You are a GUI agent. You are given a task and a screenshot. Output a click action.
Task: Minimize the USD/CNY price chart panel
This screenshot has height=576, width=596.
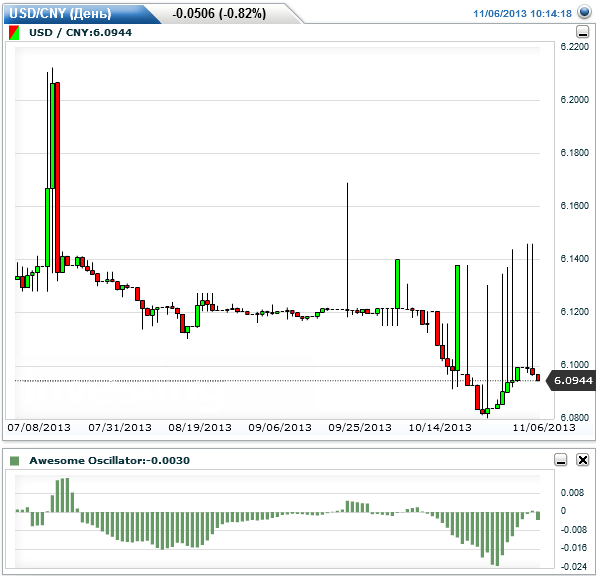(x=582, y=32)
